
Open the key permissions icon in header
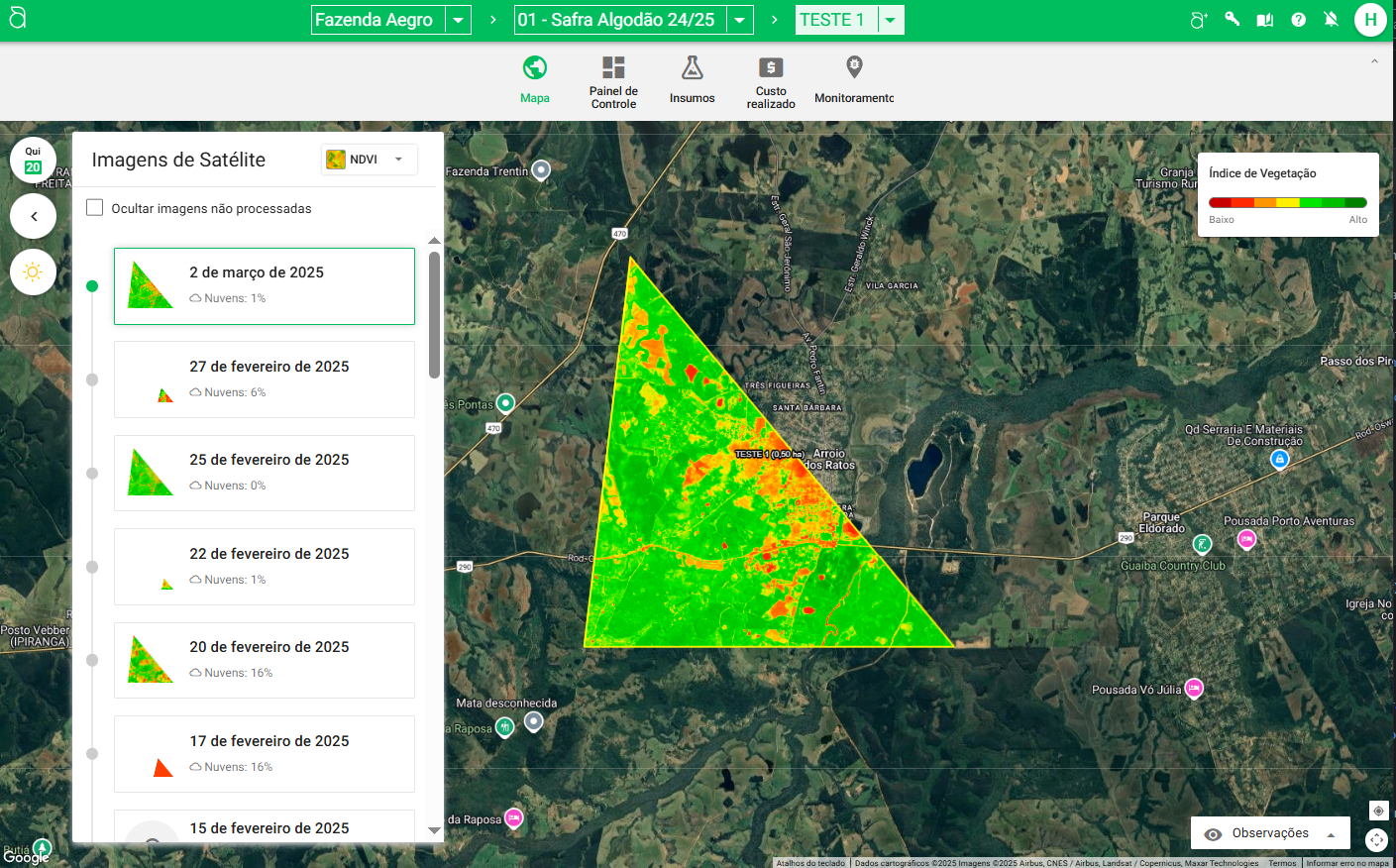point(1232,19)
